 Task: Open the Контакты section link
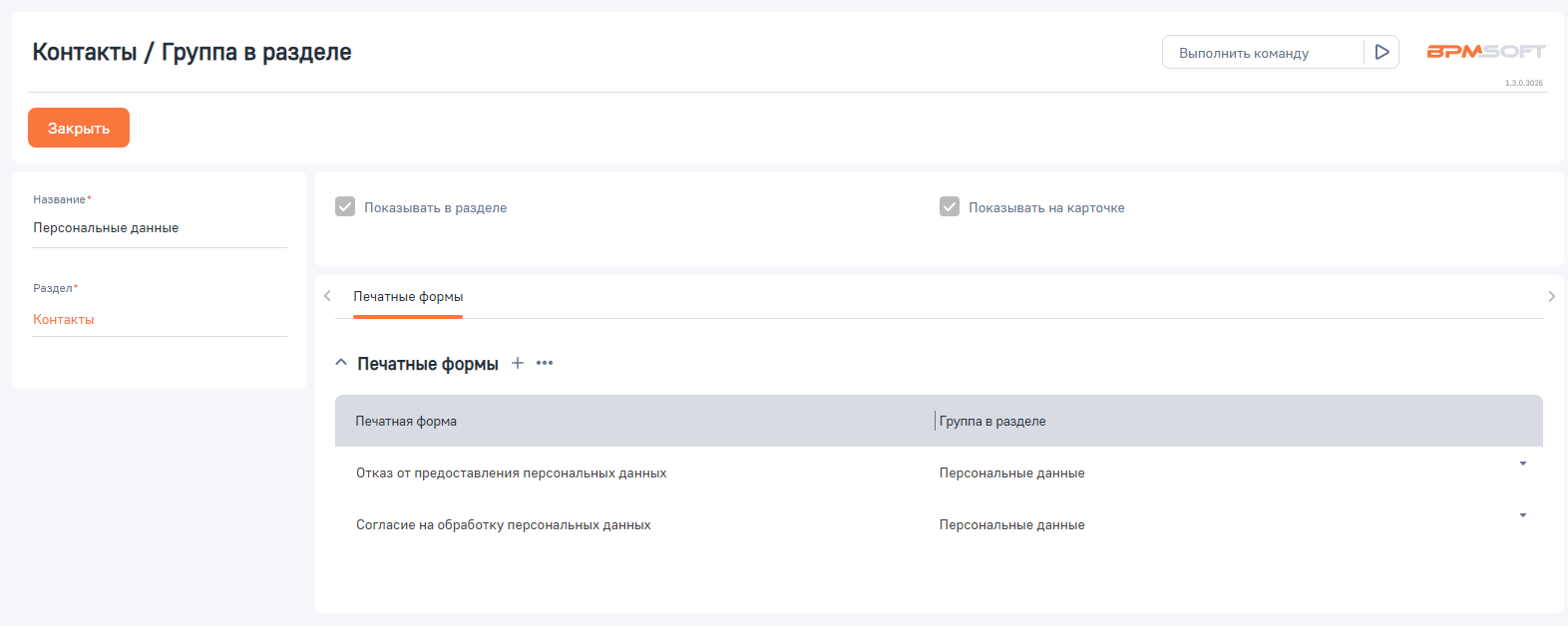(x=64, y=320)
